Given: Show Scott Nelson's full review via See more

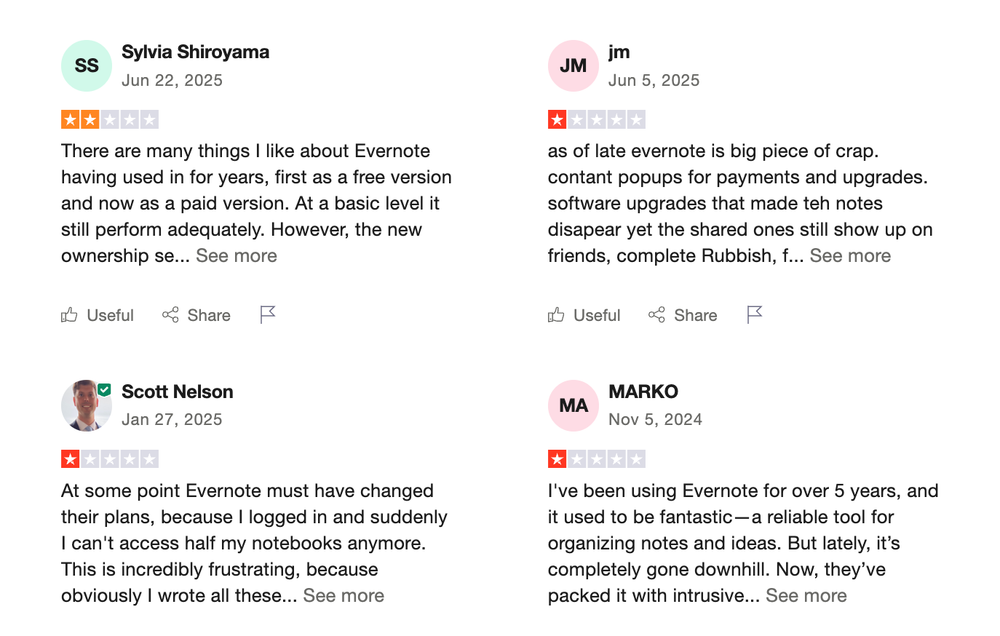Looking at the screenshot, I should [343, 595].
